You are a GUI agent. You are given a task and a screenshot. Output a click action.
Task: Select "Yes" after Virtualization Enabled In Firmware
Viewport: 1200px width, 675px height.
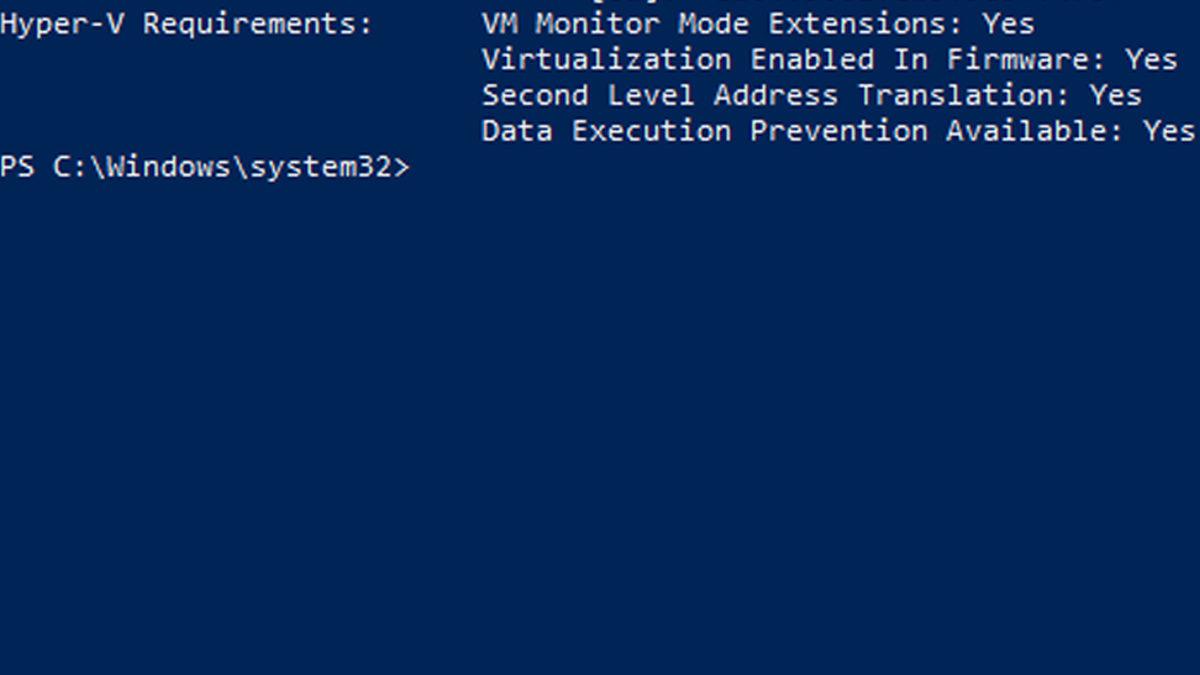1151,60
